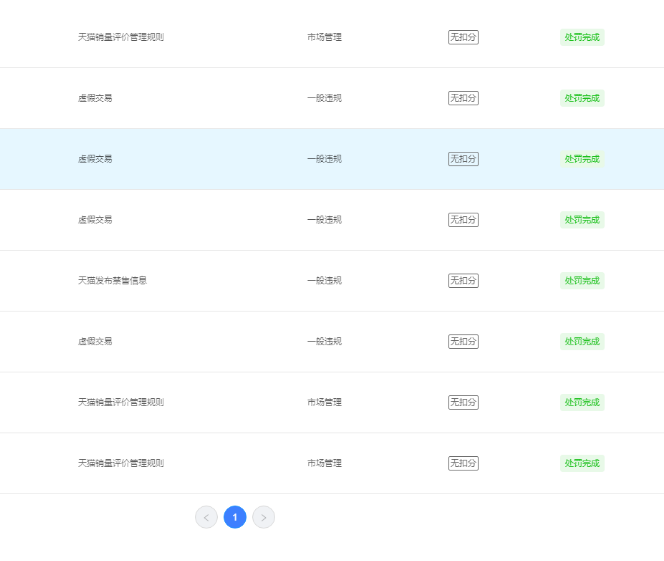Click 无扣分 tag in highlighted blue row

463,159
